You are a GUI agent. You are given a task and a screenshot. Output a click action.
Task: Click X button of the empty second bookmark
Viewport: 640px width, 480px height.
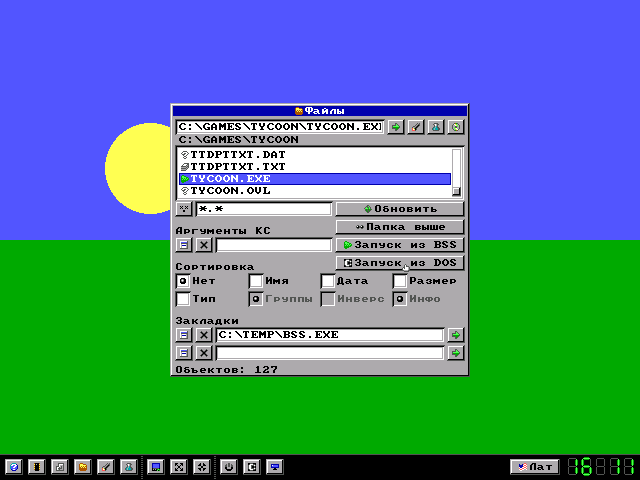(x=204, y=353)
